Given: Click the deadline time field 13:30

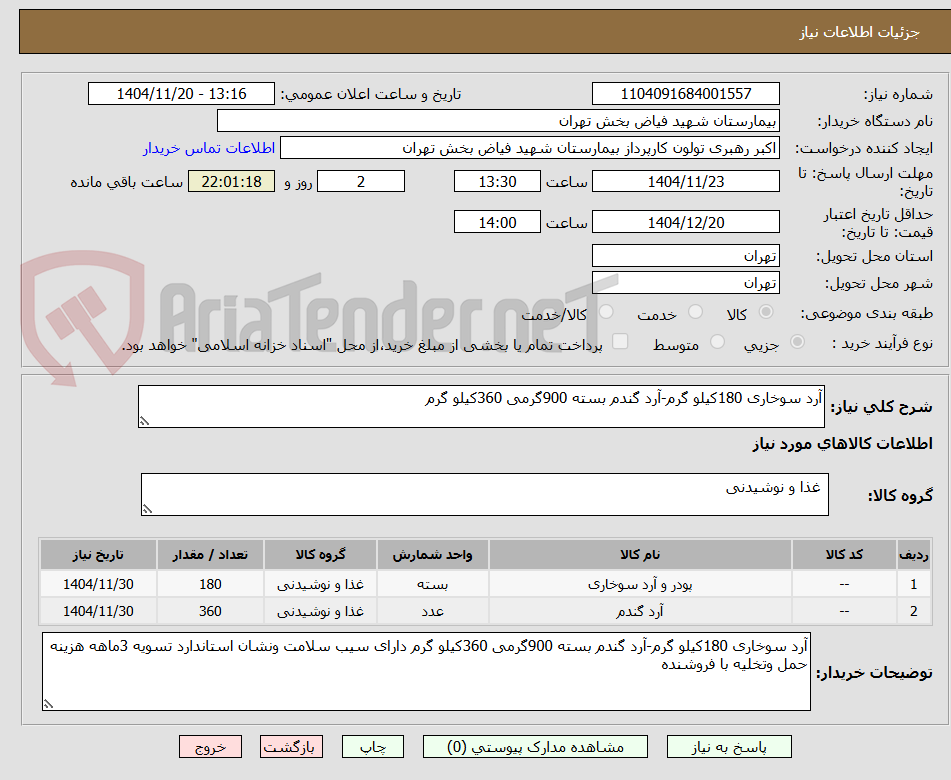Looking at the screenshot, I should coord(497,181).
